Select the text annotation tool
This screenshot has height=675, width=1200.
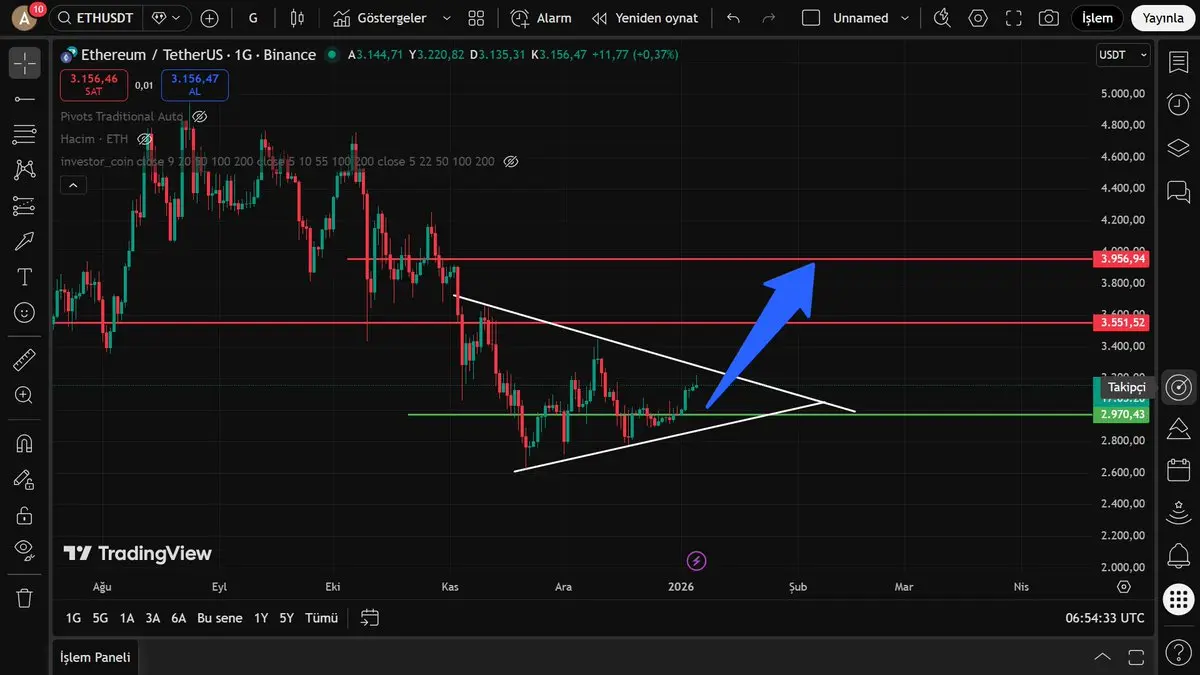click(x=24, y=277)
